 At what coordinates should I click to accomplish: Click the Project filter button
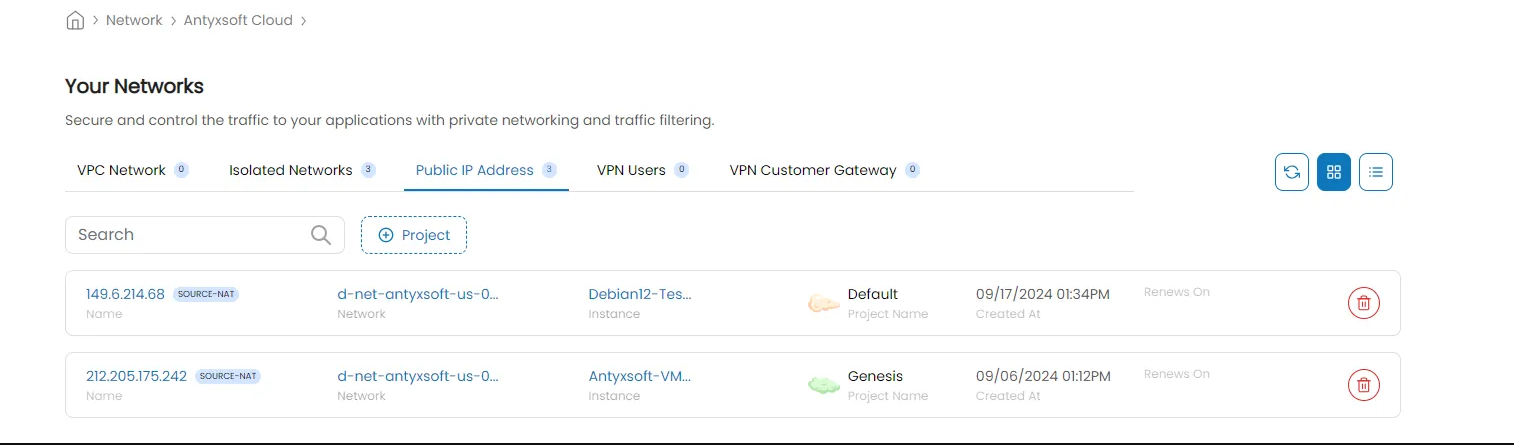click(414, 235)
